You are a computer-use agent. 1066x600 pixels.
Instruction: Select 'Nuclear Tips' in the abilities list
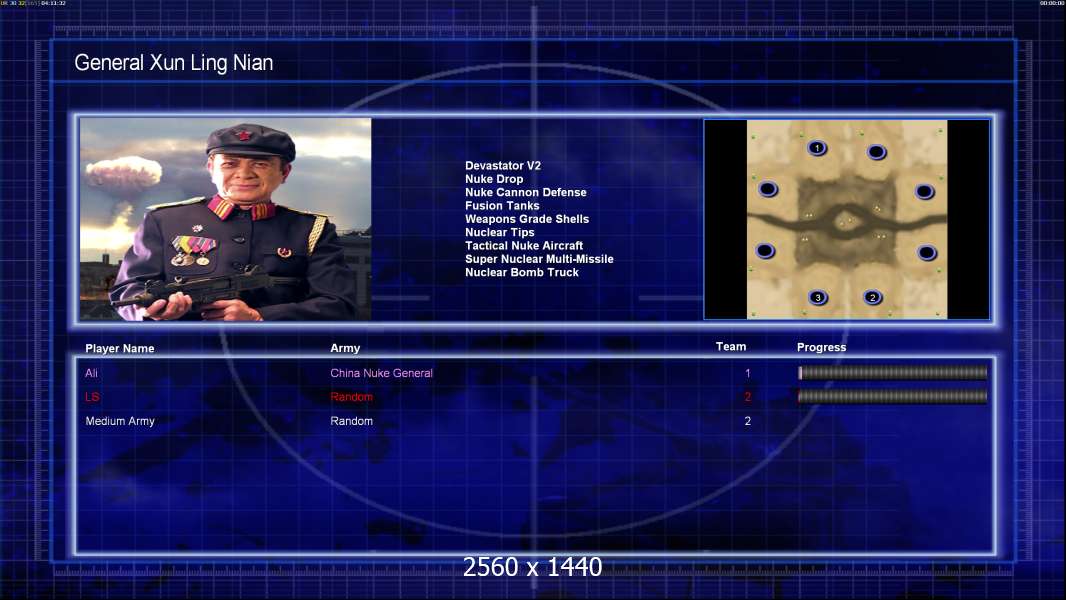click(500, 232)
